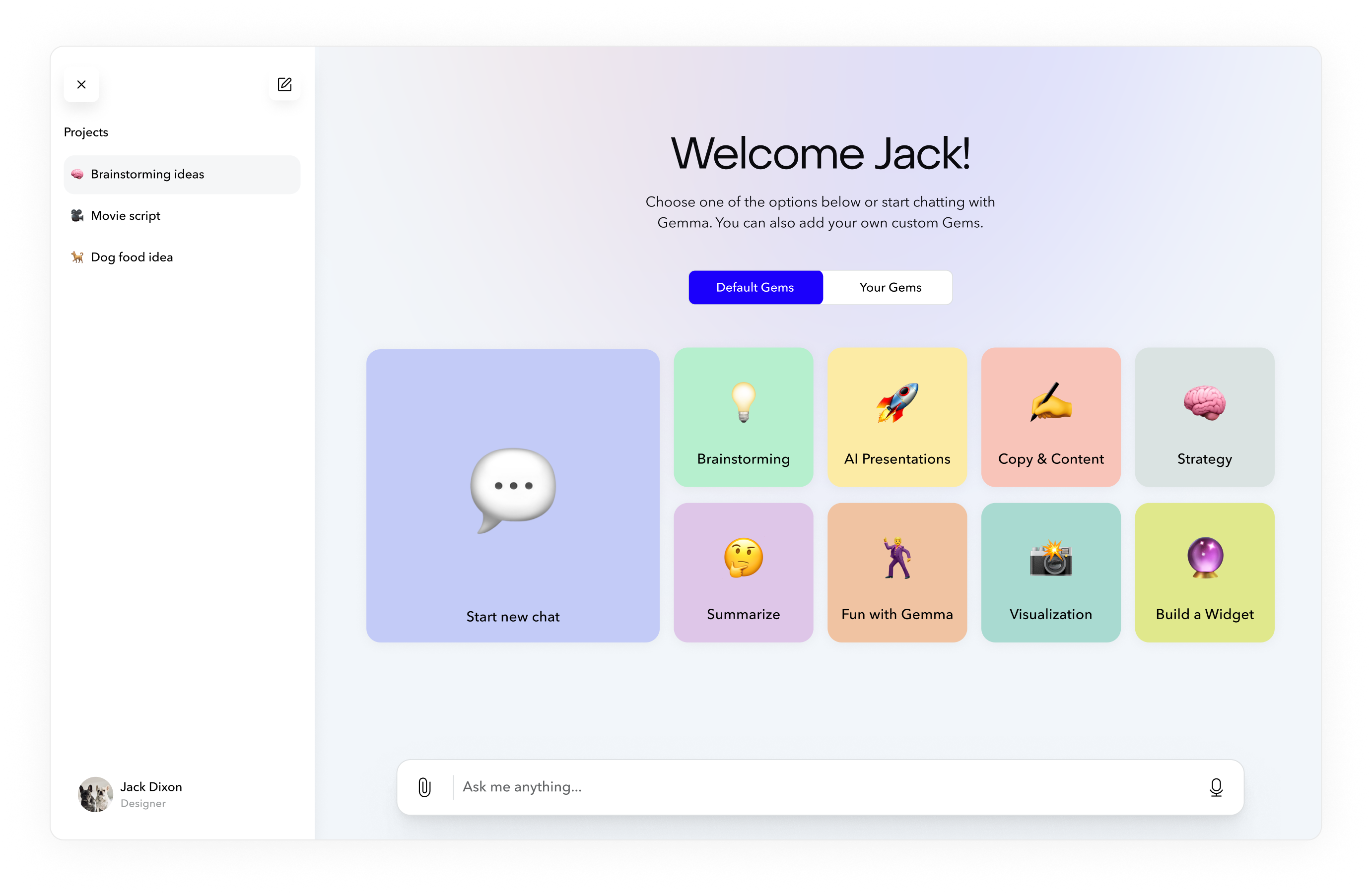Switch to the Your Gems tab
The image size is (1372, 894).
tap(890, 287)
